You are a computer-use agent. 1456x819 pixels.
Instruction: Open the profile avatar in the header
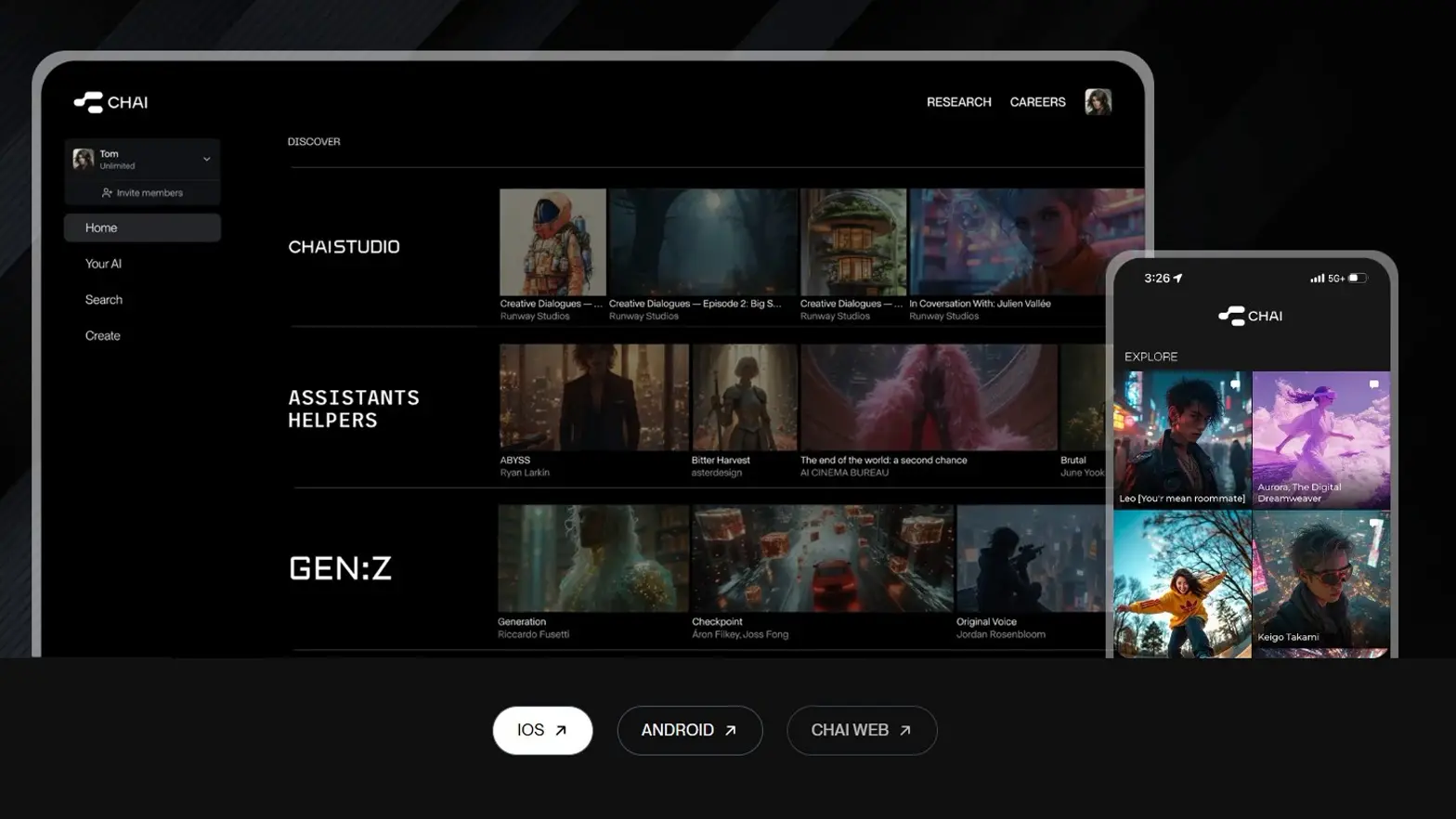1098,102
